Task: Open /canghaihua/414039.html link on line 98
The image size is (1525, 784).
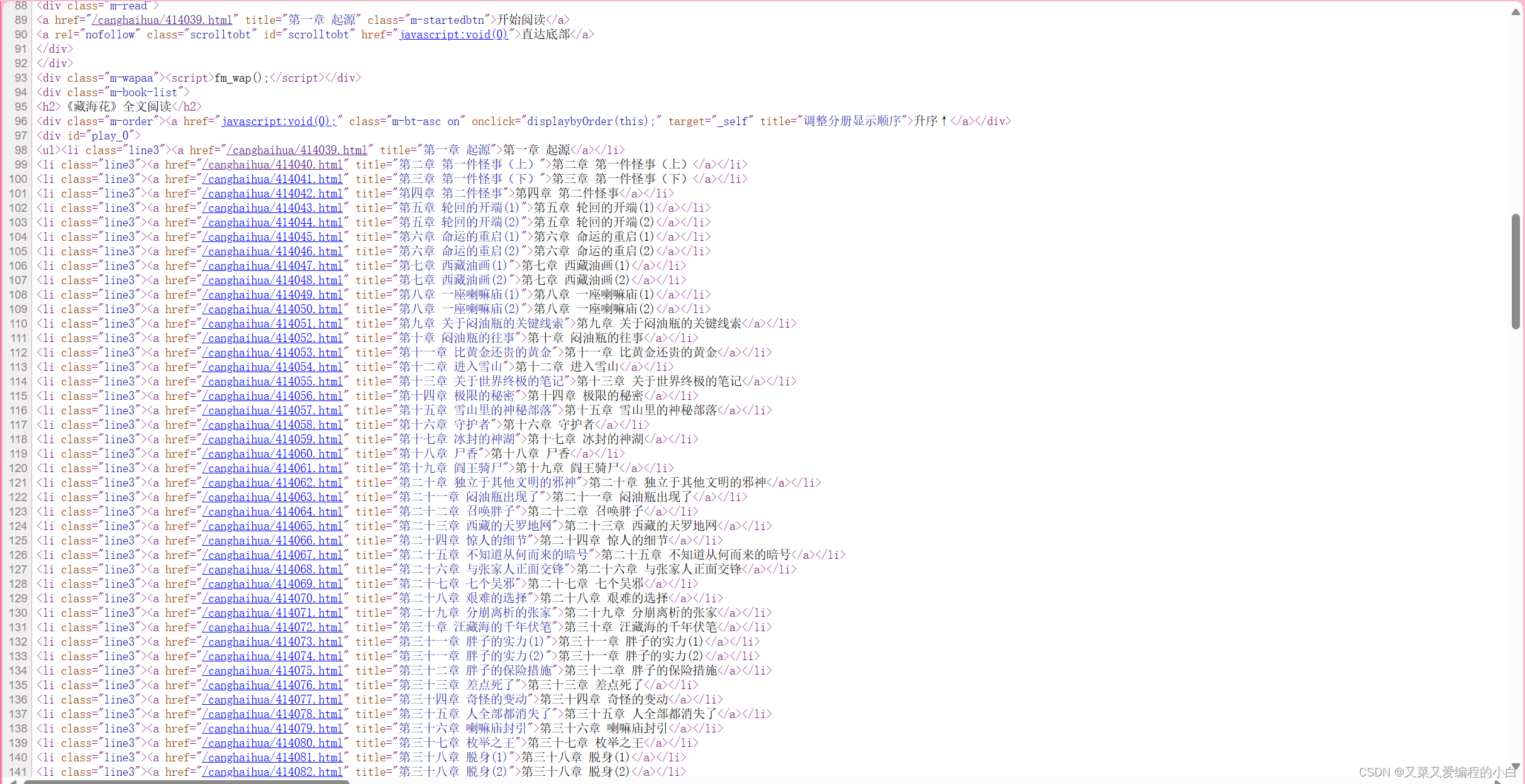Action: pyautogui.click(x=297, y=150)
